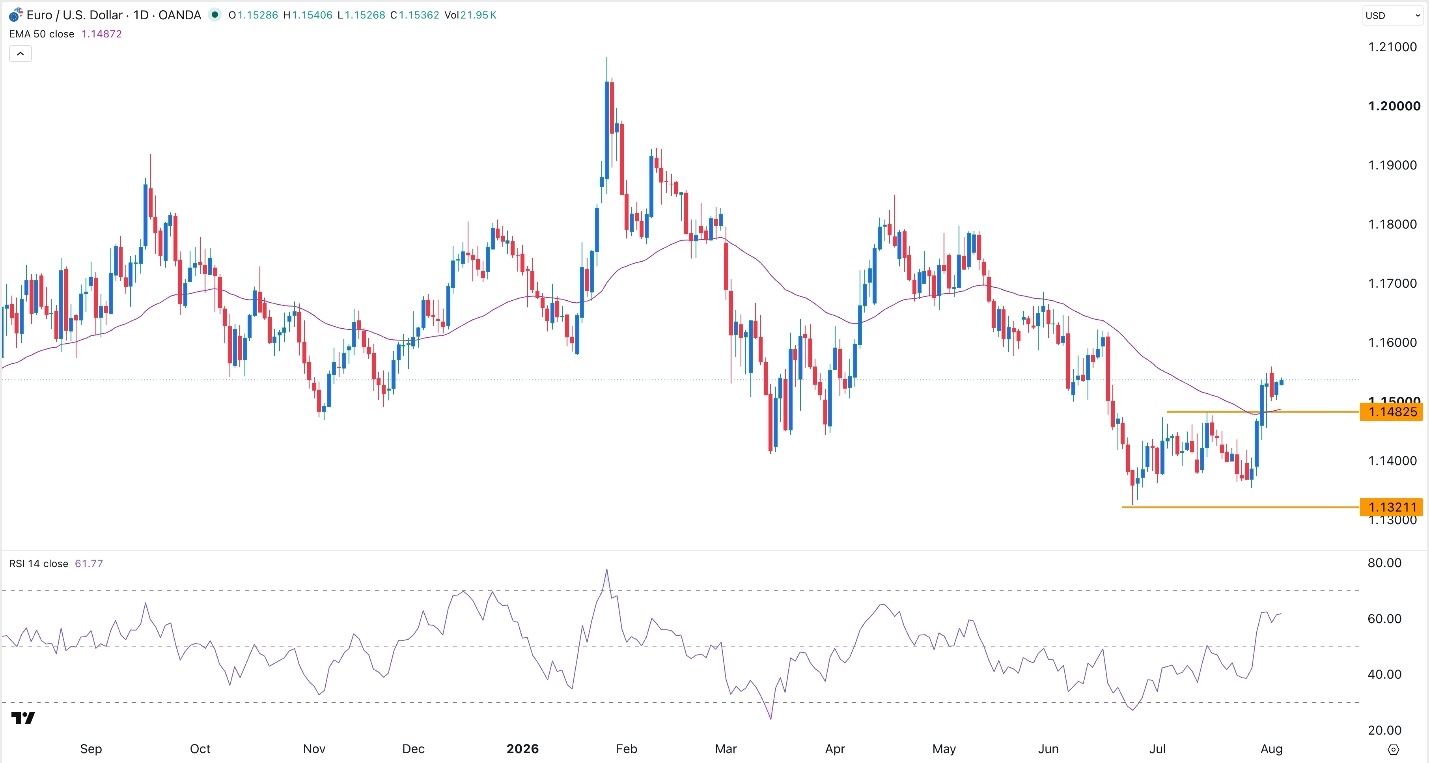Click the 20.00 RSI axis label
Screen dimensions: 1429x763
coord(1384,731)
